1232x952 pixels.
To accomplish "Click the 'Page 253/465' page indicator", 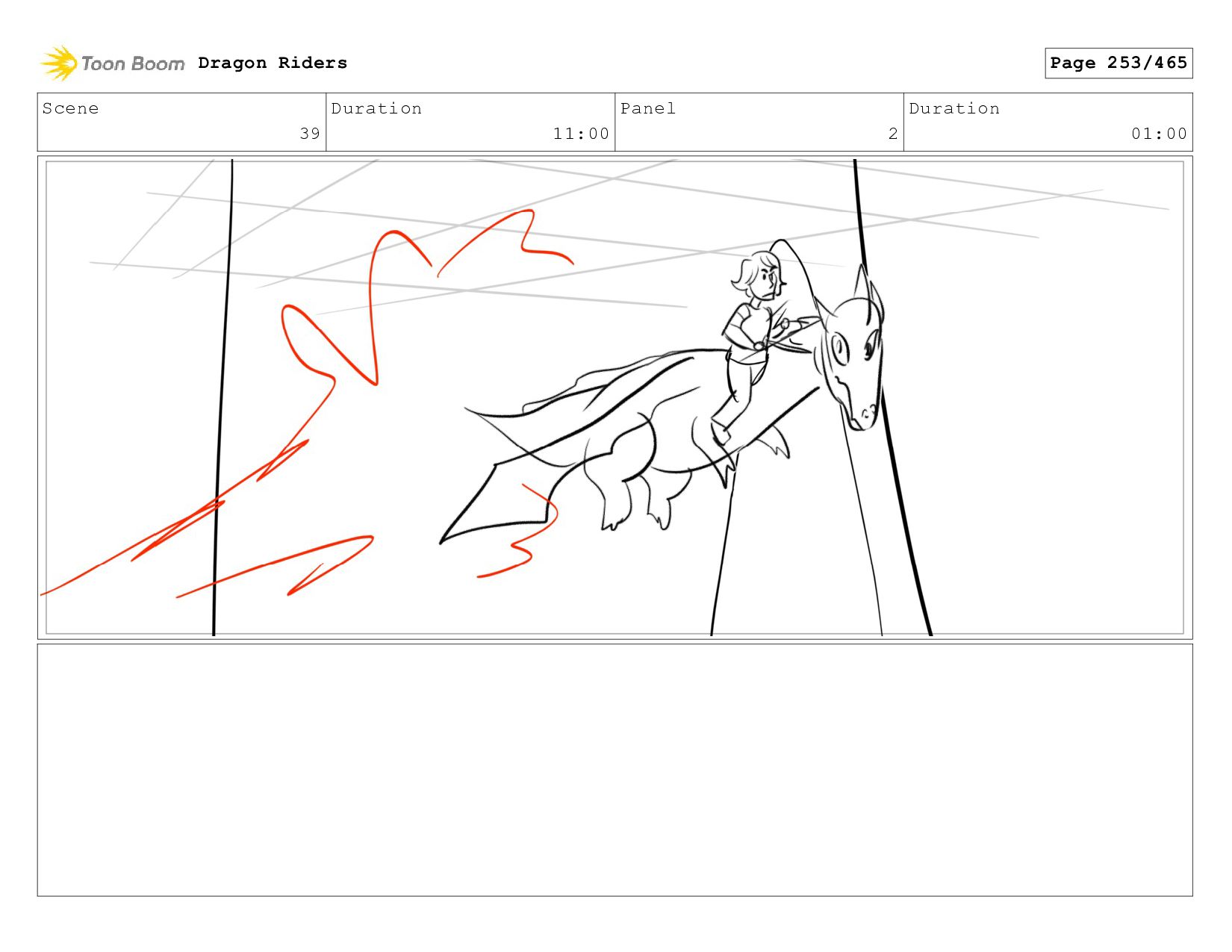I will pos(1119,63).
